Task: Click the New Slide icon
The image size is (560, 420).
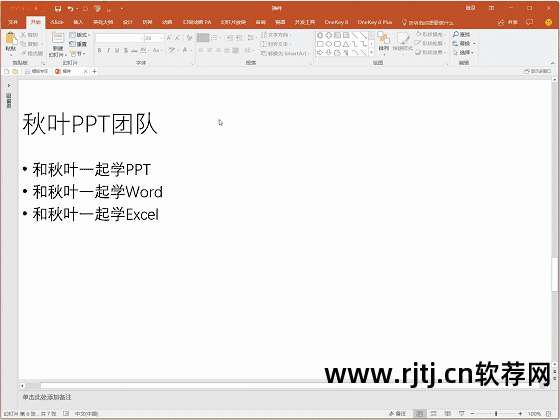Action: click(x=58, y=38)
